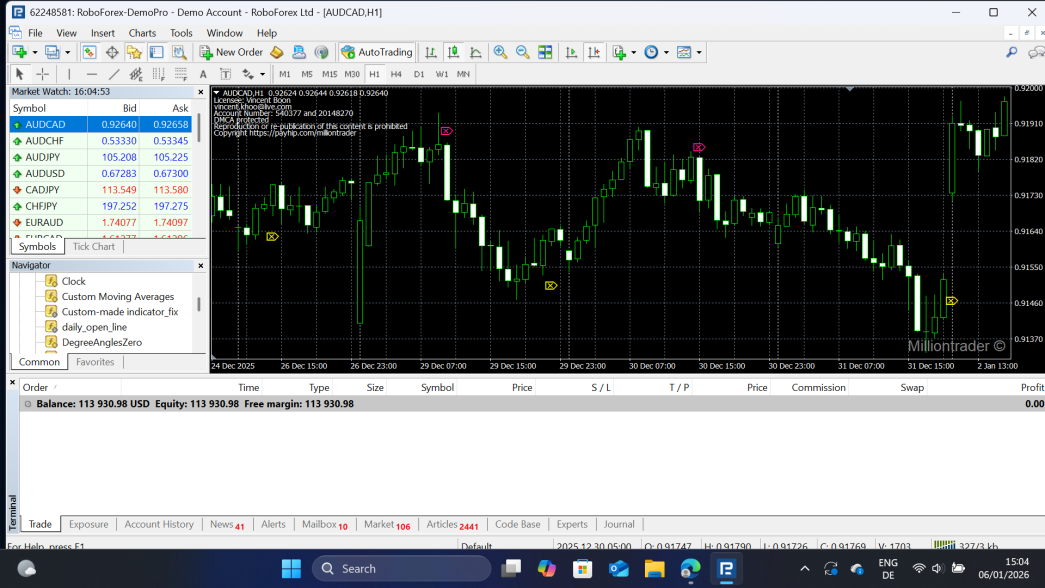
Task: Open the Templates dropdown arrow
Action: [x=699, y=52]
